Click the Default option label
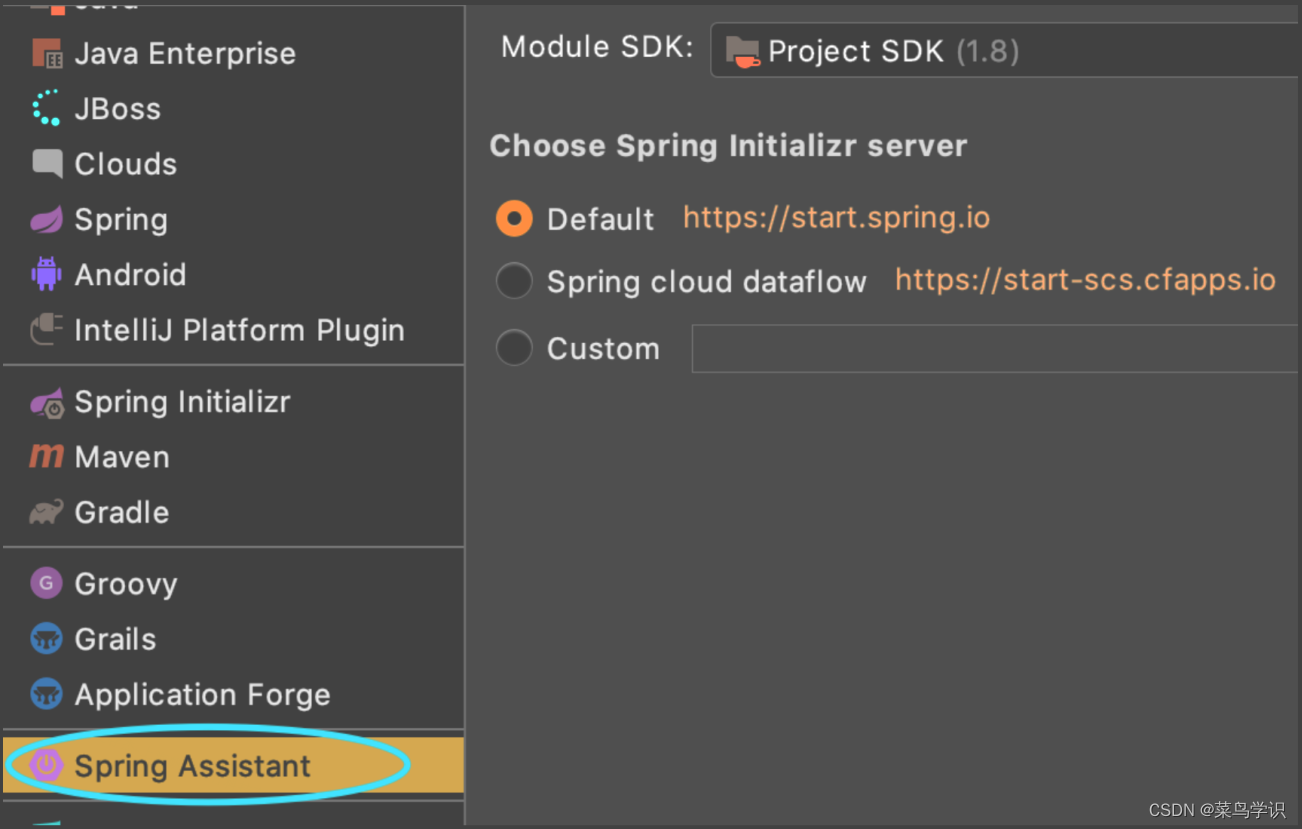1302x829 pixels. click(600, 219)
